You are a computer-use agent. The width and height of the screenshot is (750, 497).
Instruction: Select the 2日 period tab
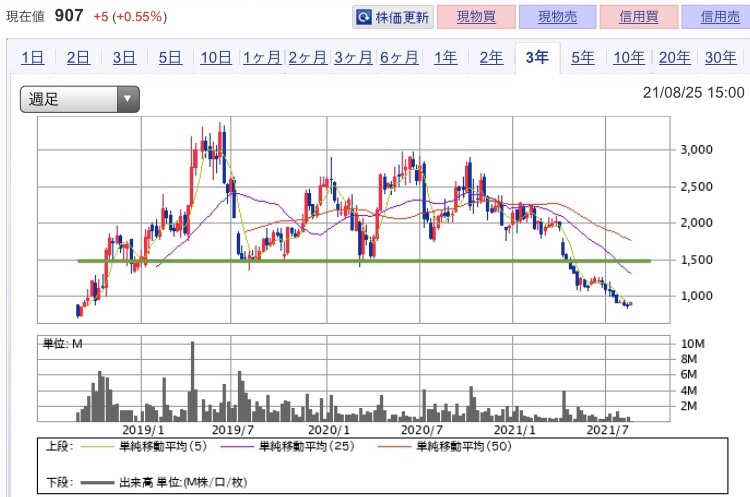78,57
